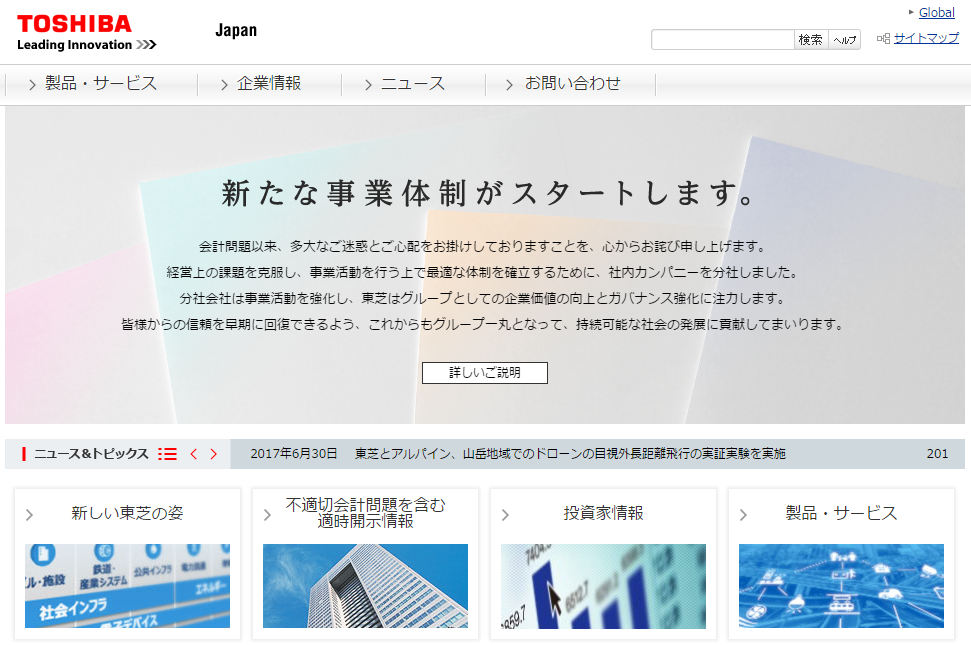Open the 新しい東芝の姿 card title

pyautogui.click(x=127, y=513)
